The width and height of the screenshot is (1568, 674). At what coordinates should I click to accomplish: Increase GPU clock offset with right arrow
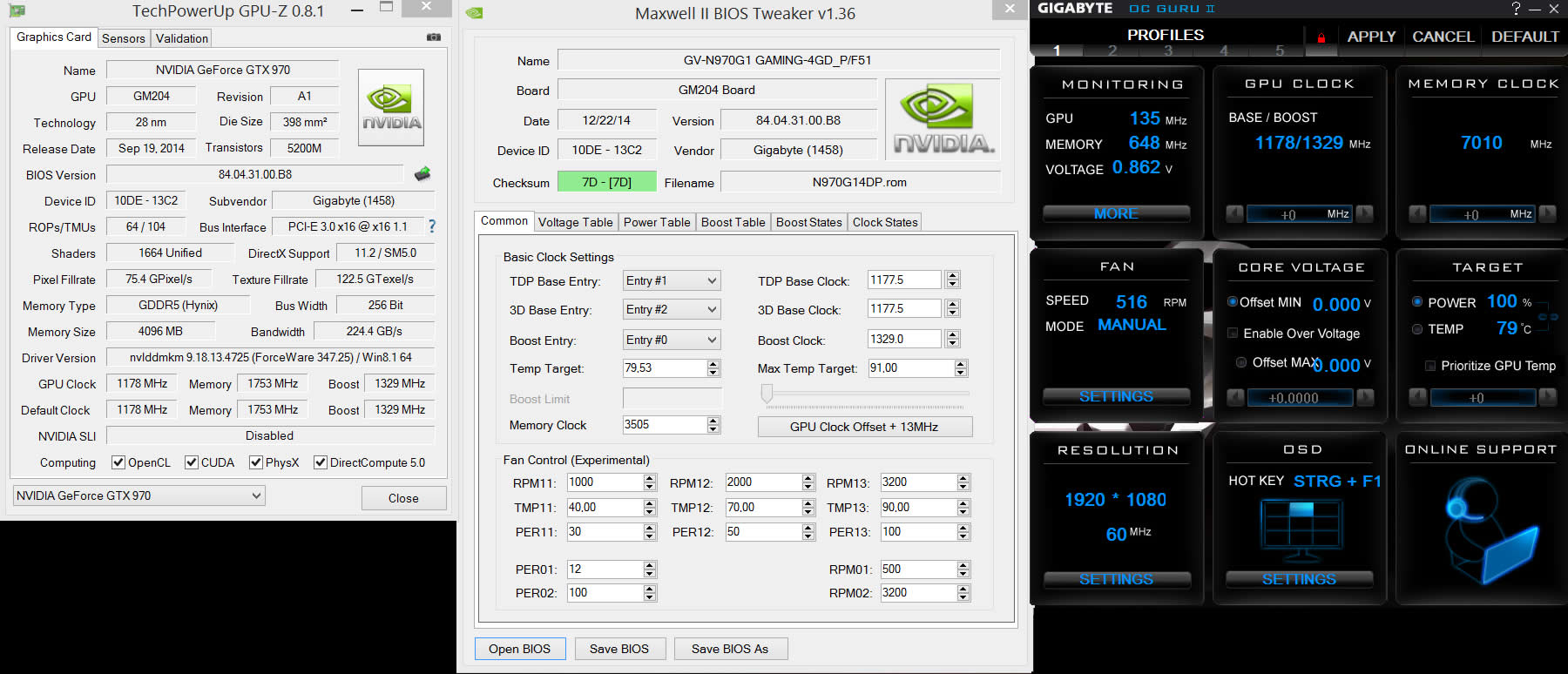click(x=1365, y=214)
